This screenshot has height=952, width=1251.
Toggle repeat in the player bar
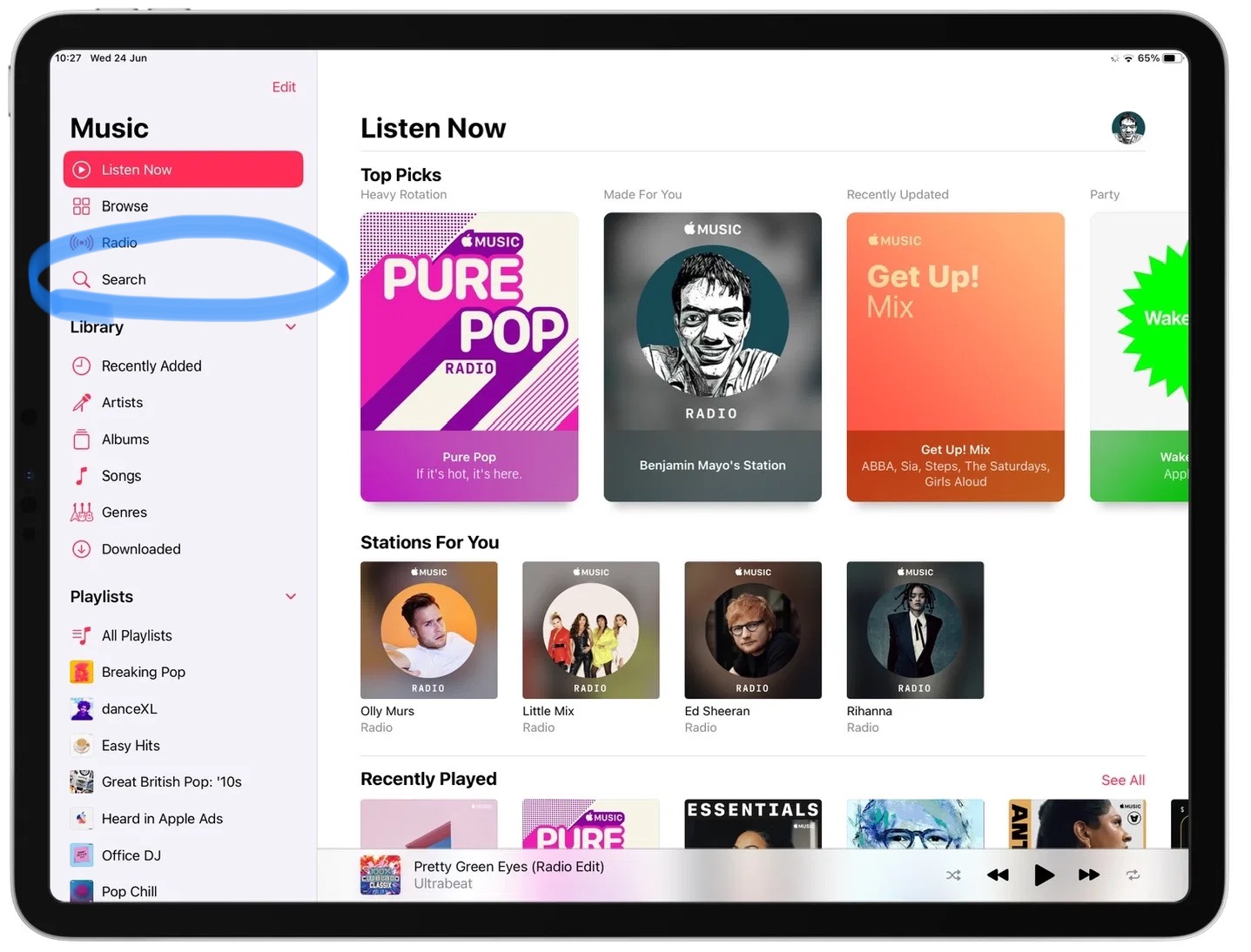(x=1133, y=875)
